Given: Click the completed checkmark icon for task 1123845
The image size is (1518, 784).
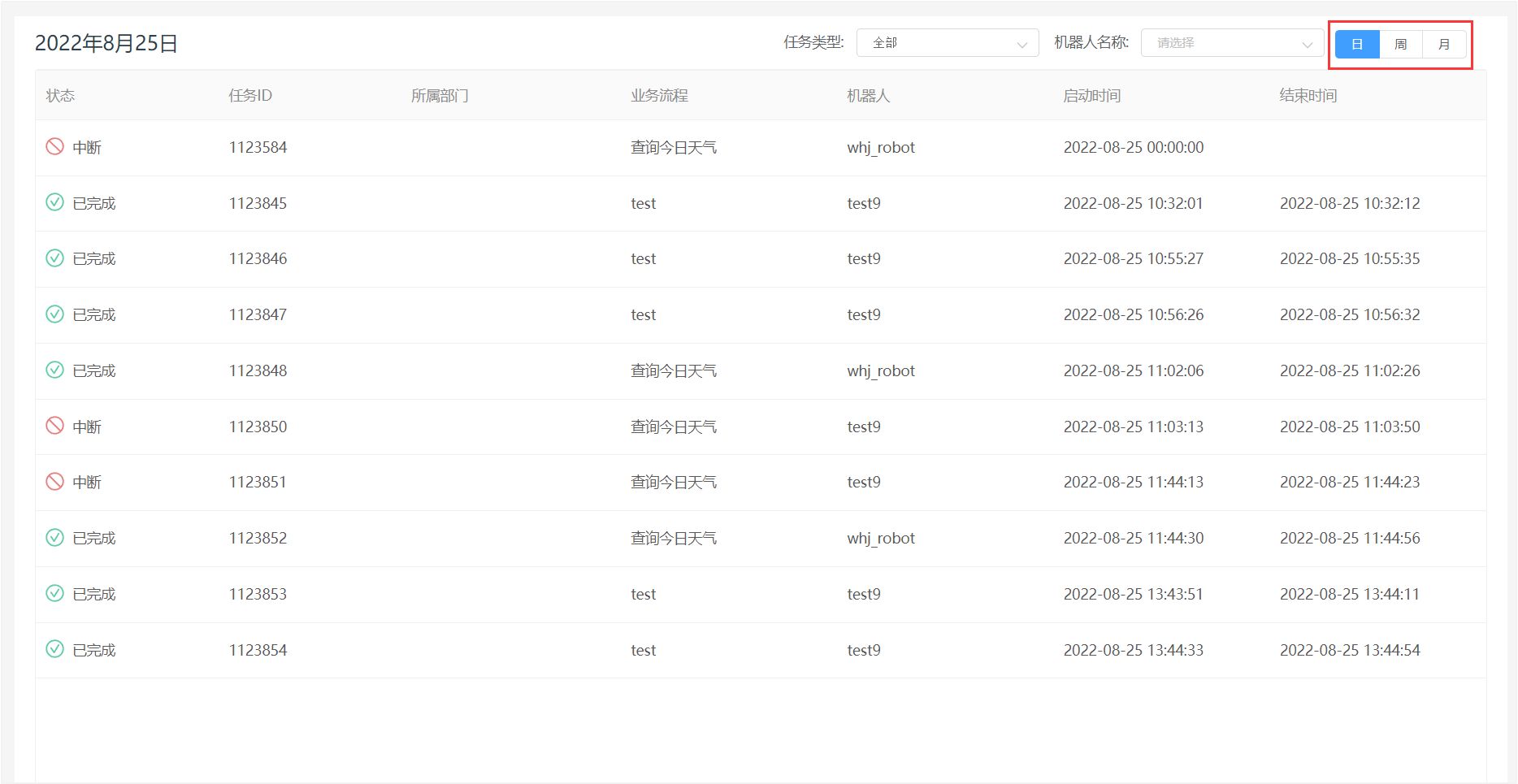Looking at the screenshot, I should coord(54,202).
